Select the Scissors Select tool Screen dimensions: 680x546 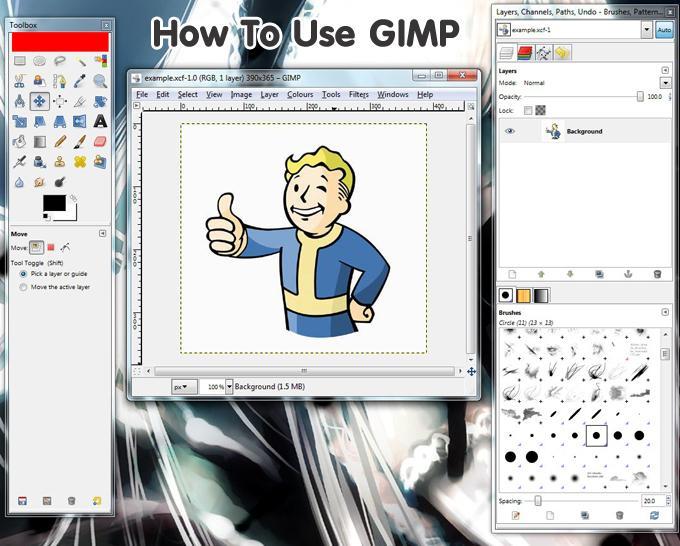(x=20, y=81)
